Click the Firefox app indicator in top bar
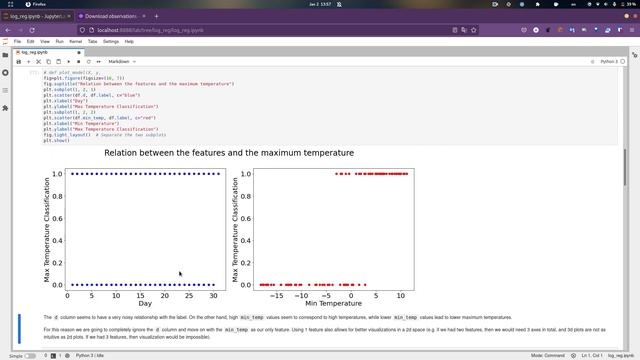 click(x=36, y=4)
